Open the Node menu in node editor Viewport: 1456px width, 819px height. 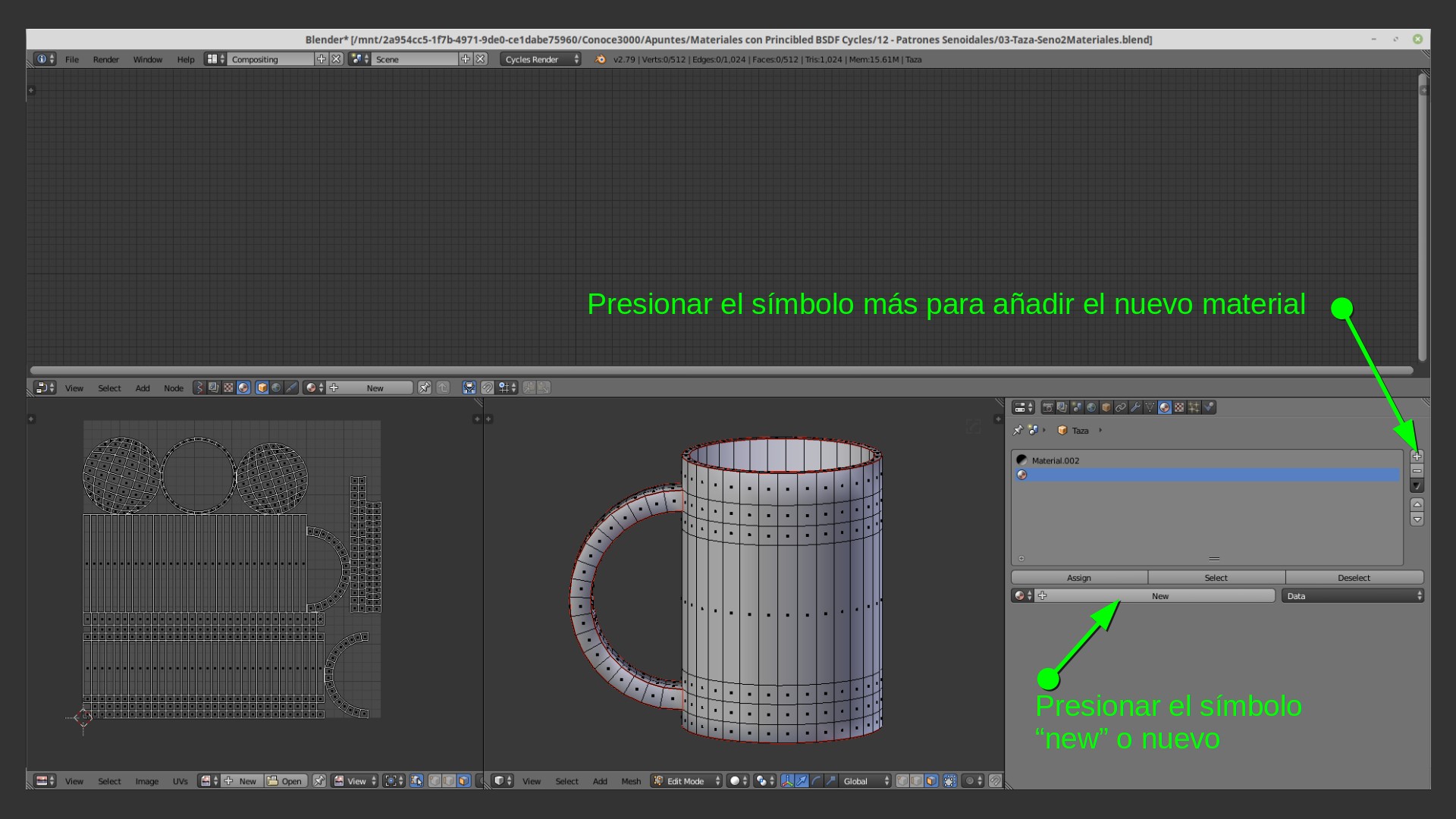coord(174,388)
